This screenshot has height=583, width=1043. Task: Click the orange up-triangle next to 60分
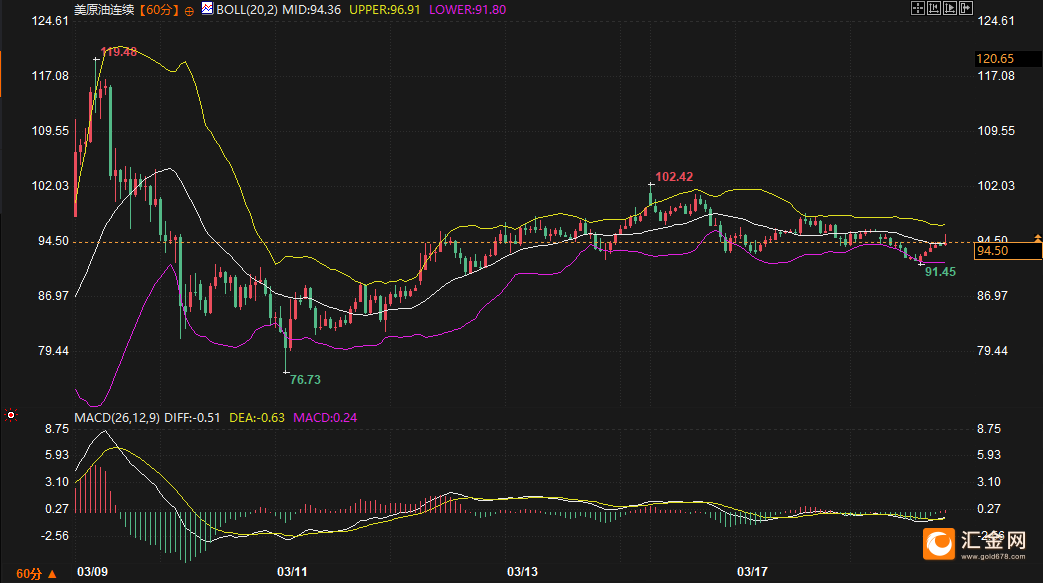(52, 574)
